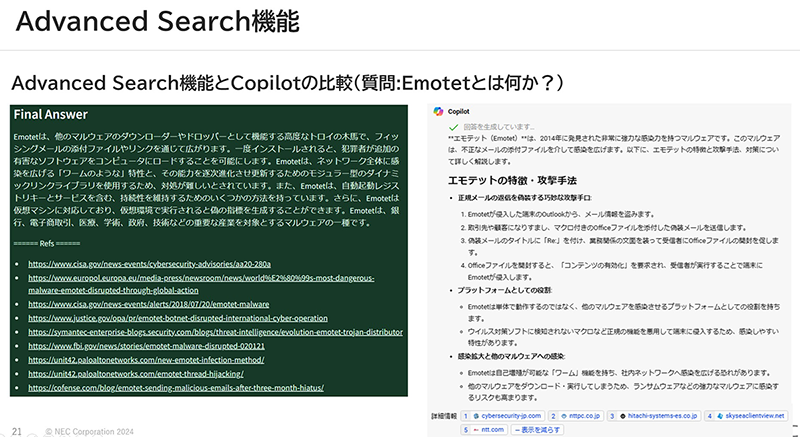Viewport: 800px width, 437px height.
Task: Click the Advanced Search機能とCopilotの比較 subtitle
Action: coord(287,83)
